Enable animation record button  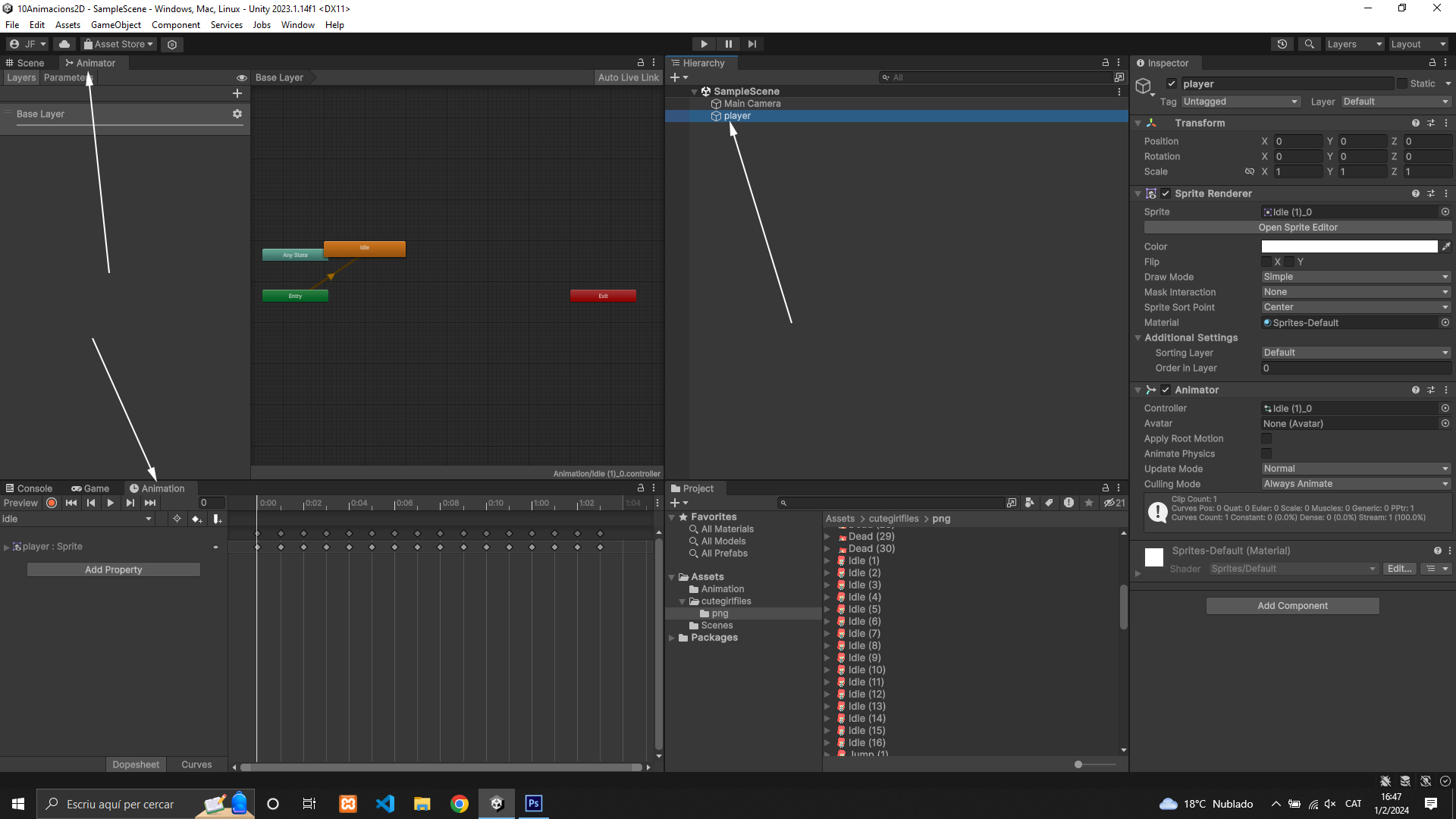click(x=52, y=503)
